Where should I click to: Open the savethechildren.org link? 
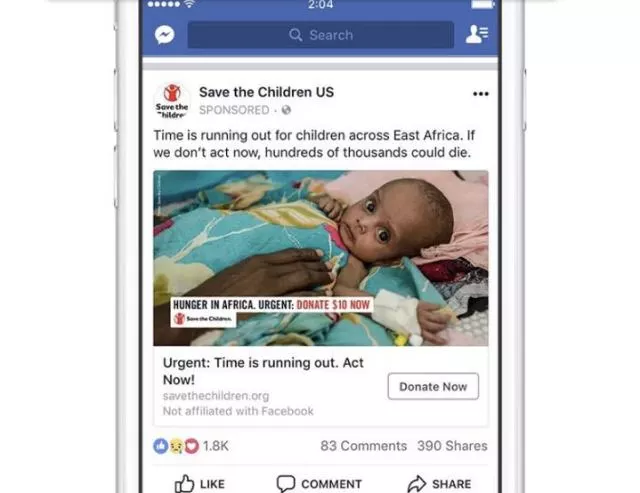(x=216, y=396)
